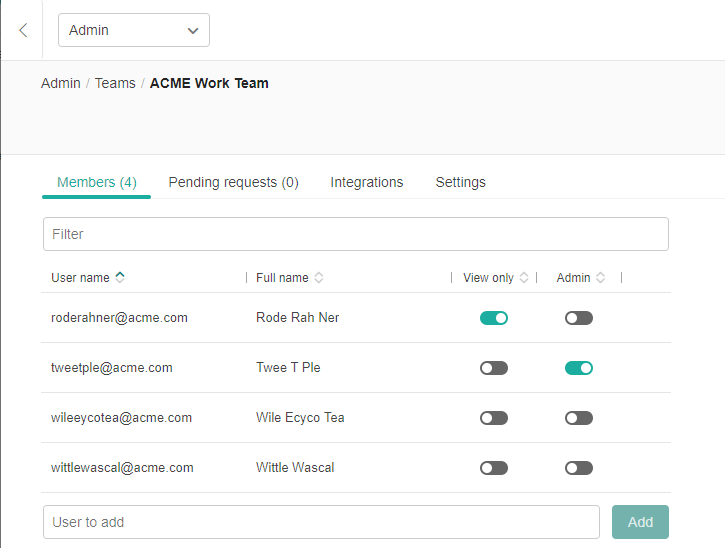Image resolution: width=725 pixels, height=548 pixels.
Task: Focus the Filter input field
Action: tap(355, 234)
